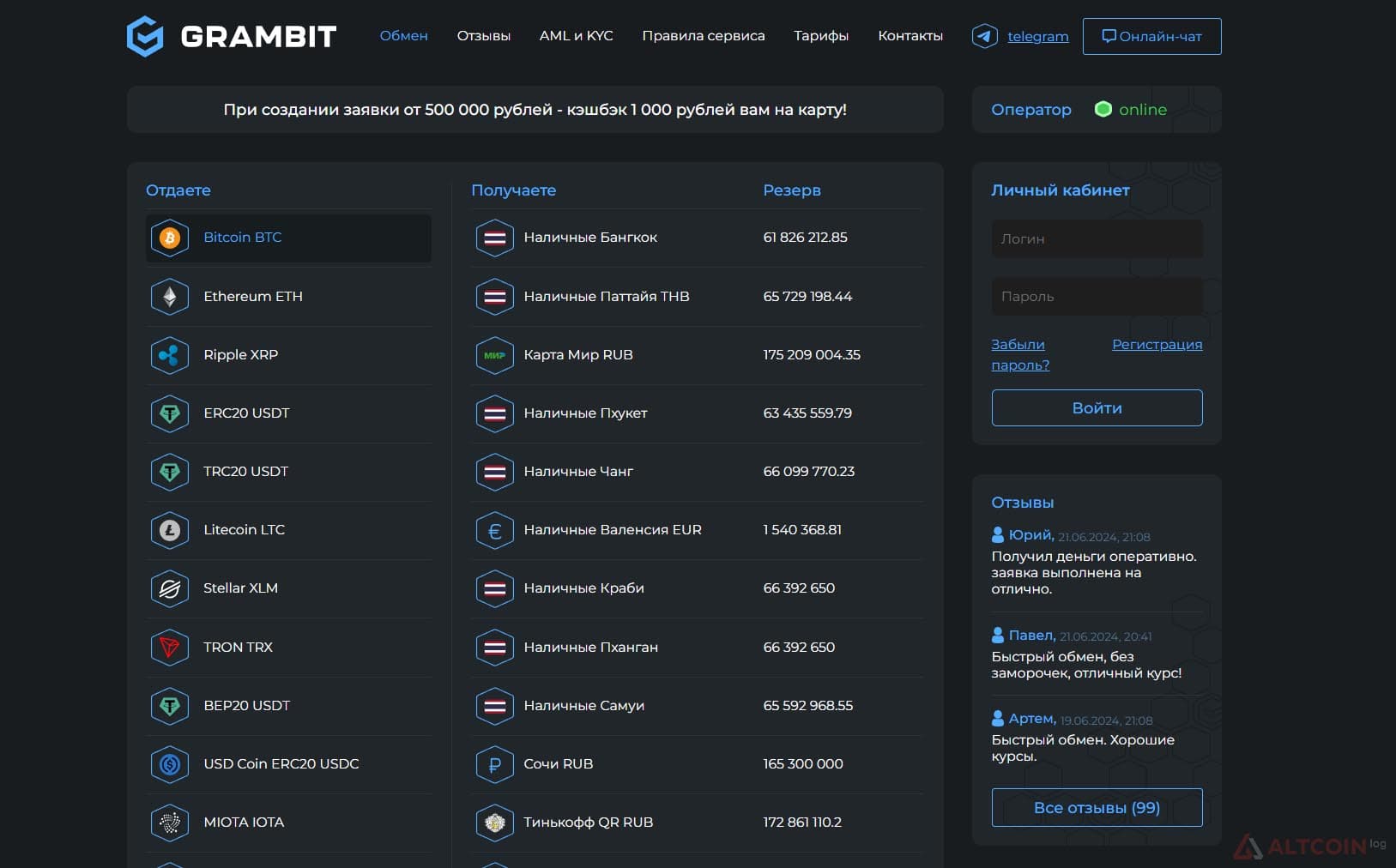Choose the Litecoin LTC icon
The image size is (1396, 868).
coord(170,530)
